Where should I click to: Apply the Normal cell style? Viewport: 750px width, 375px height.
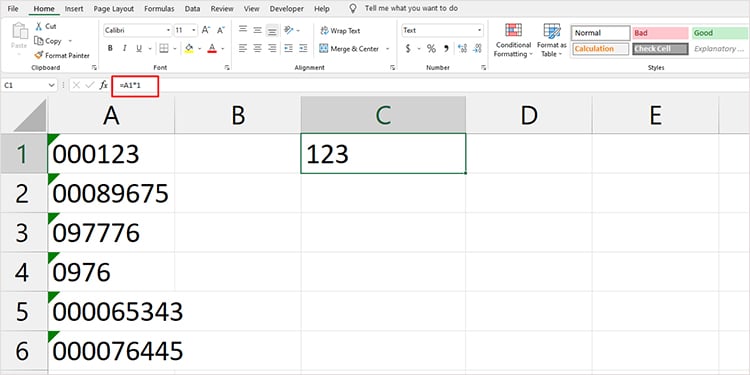tap(600, 33)
